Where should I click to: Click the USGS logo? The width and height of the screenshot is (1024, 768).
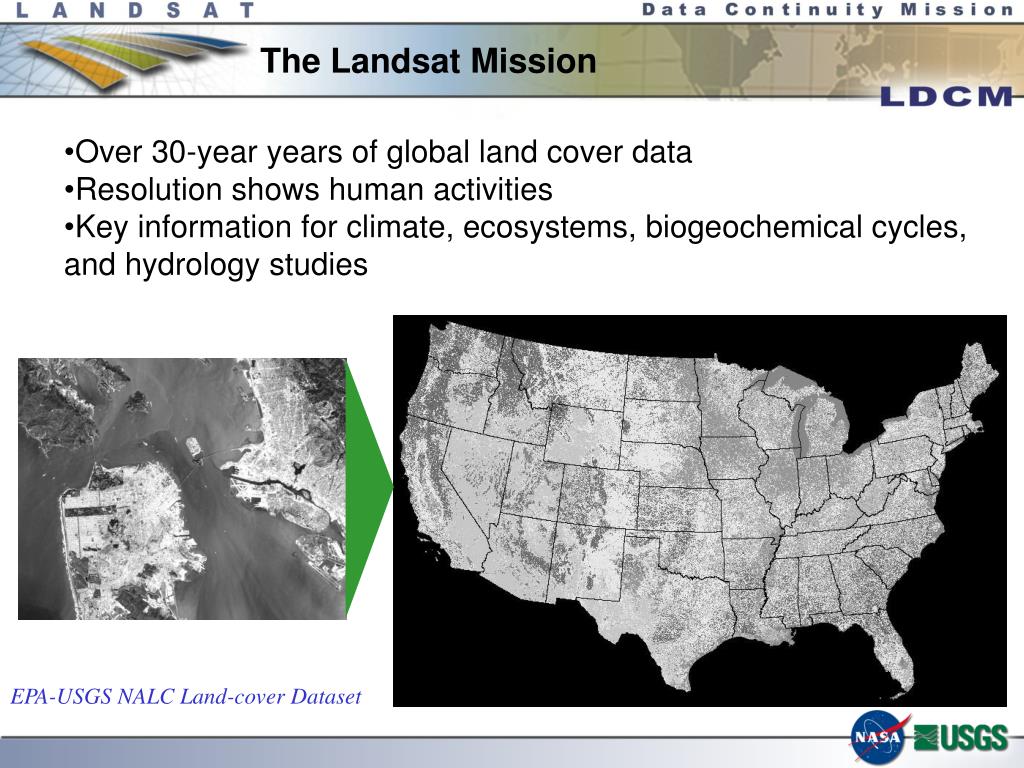(x=961, y=738)
